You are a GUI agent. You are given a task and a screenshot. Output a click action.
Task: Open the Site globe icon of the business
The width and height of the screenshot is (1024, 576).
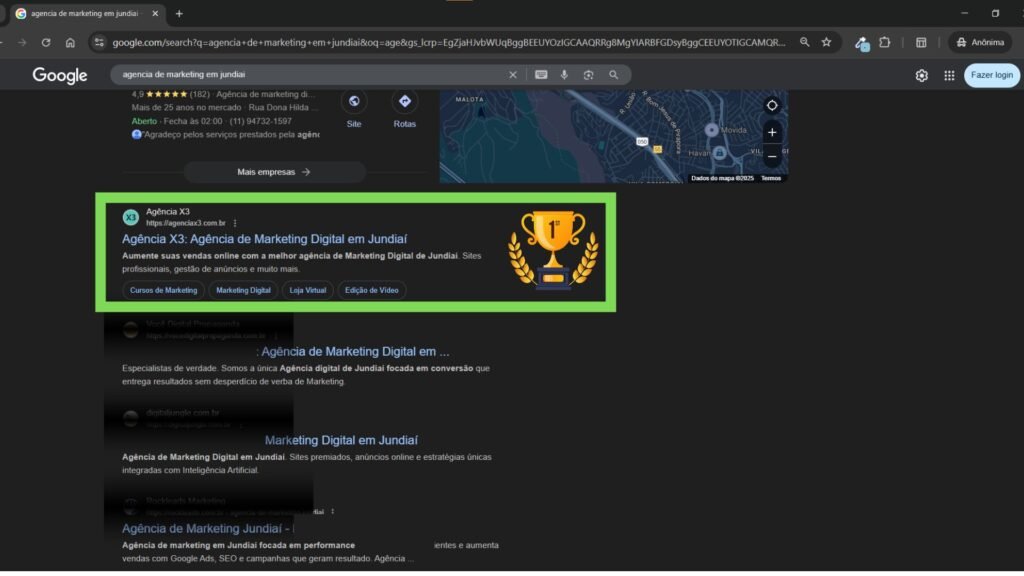pos(353,101)
